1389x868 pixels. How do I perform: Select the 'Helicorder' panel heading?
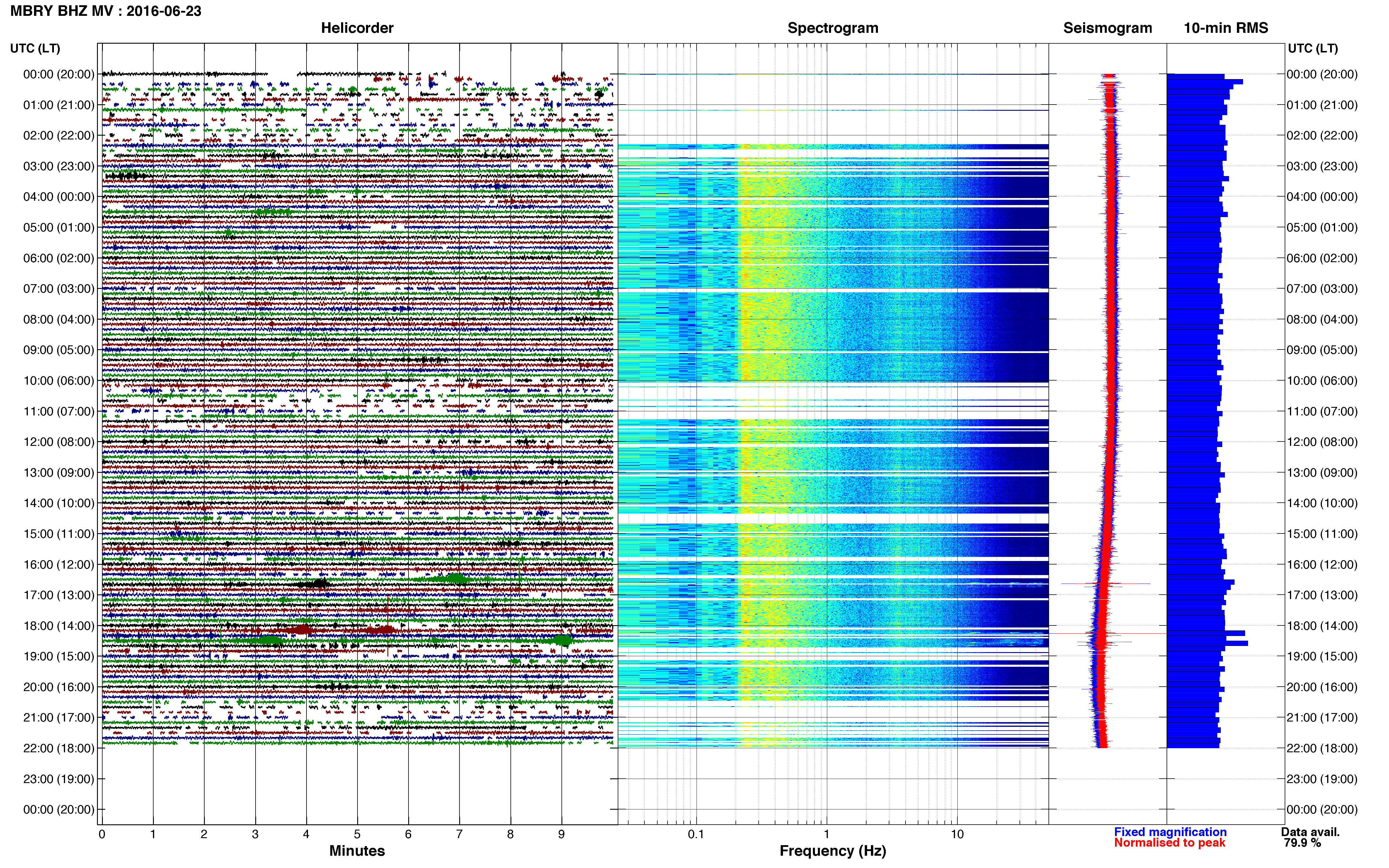point(357,28)
